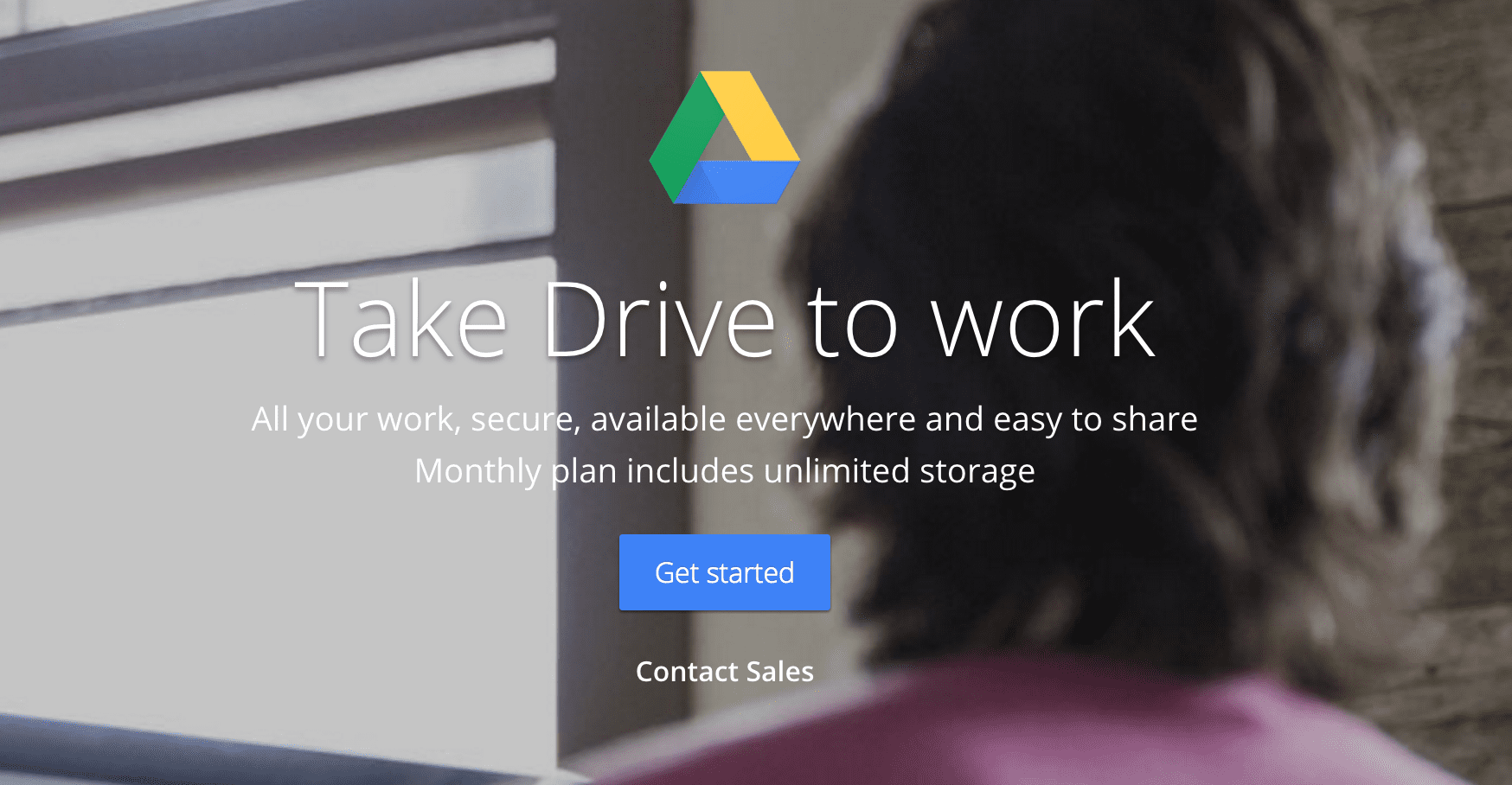
Task: Click "easy to share" in the tagline
Action: 1095,420
